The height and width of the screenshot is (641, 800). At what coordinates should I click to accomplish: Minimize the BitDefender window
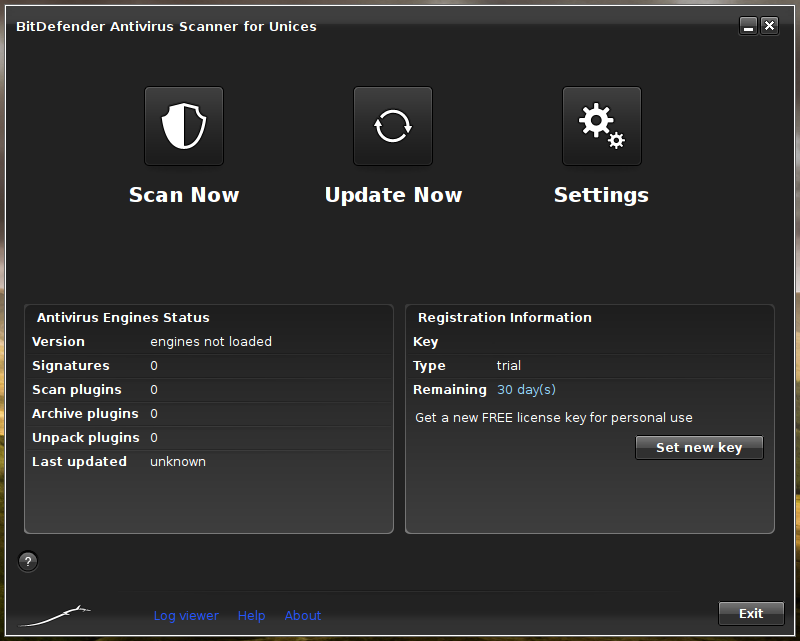point(748,26)
